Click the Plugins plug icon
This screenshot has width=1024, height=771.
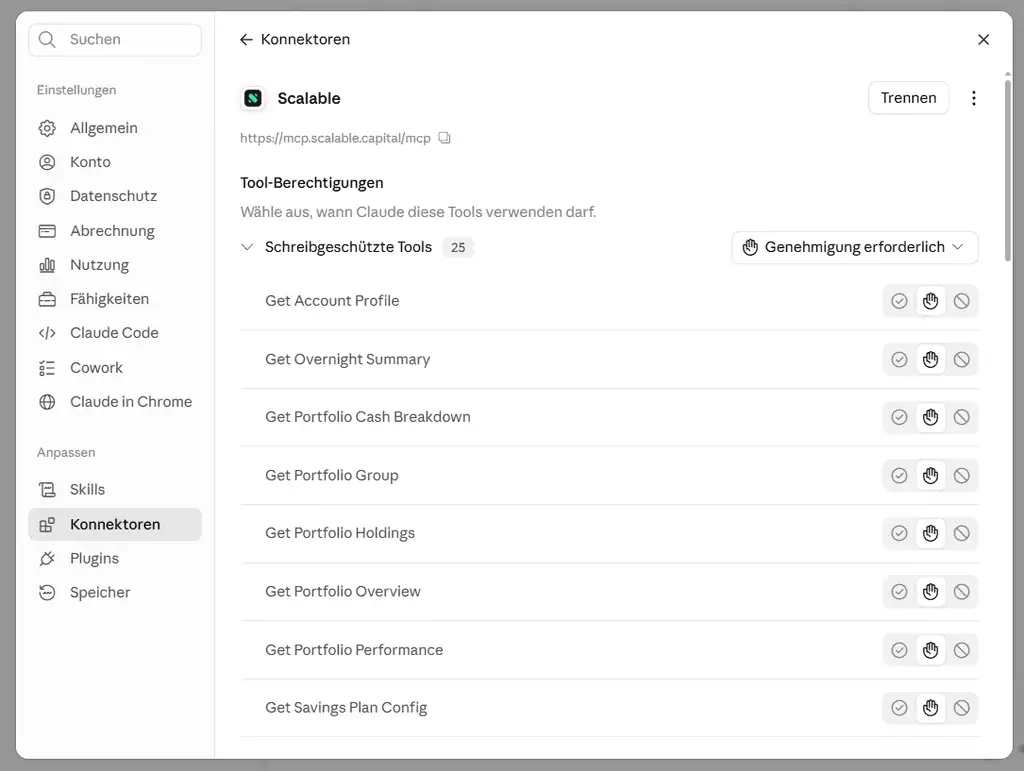(47, 559)
